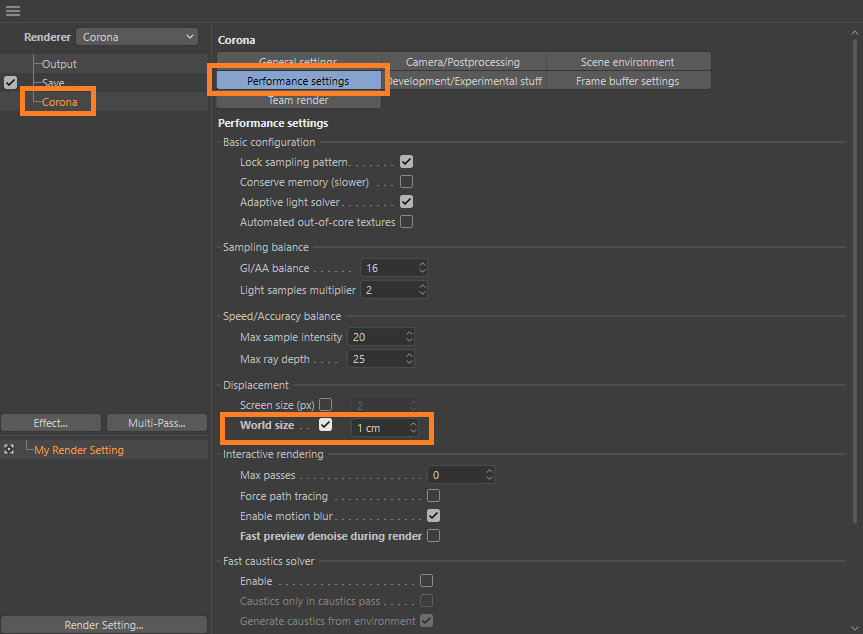Open the Renderer dropdown
863x634 pixels.
click(138, 37)
